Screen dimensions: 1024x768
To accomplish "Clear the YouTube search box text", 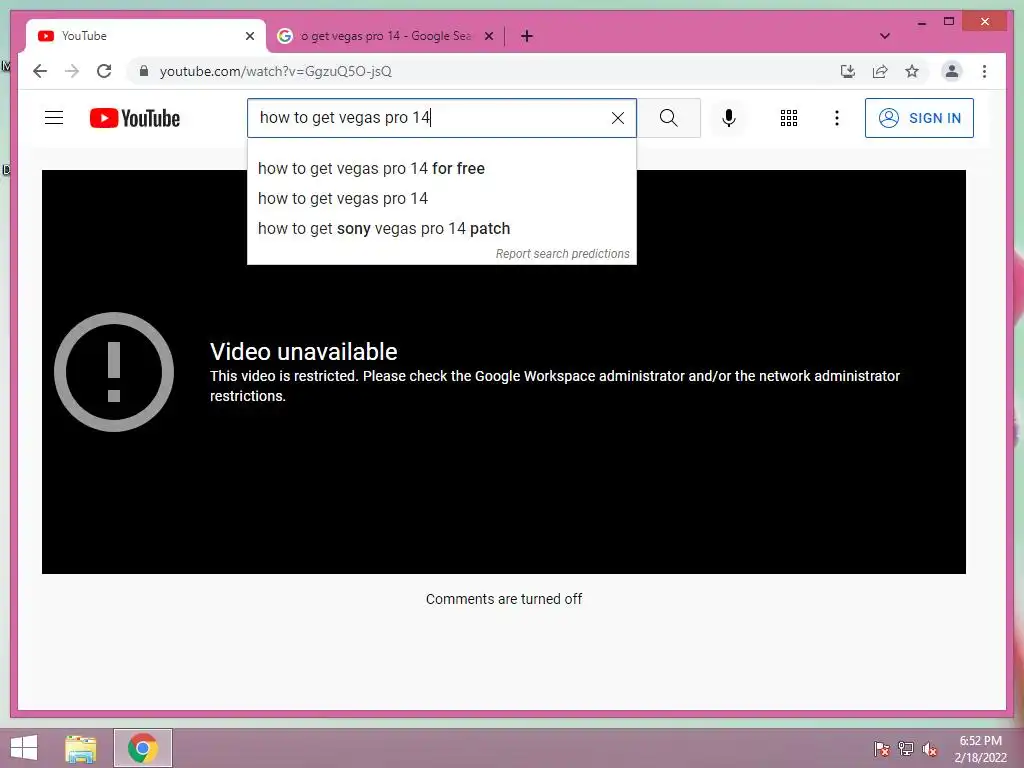I will pyautogui.click(x=617, y=118).
